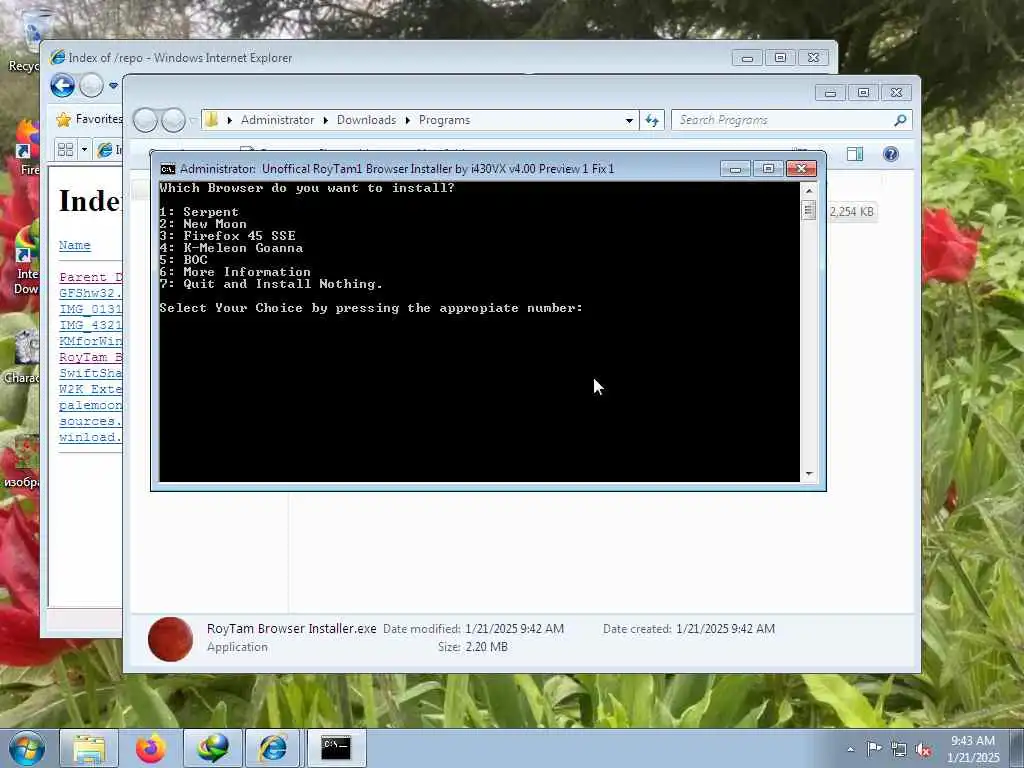Open the W2K Exte link
This screenshot has height=768, width=1024.
(x=90, y=389)
